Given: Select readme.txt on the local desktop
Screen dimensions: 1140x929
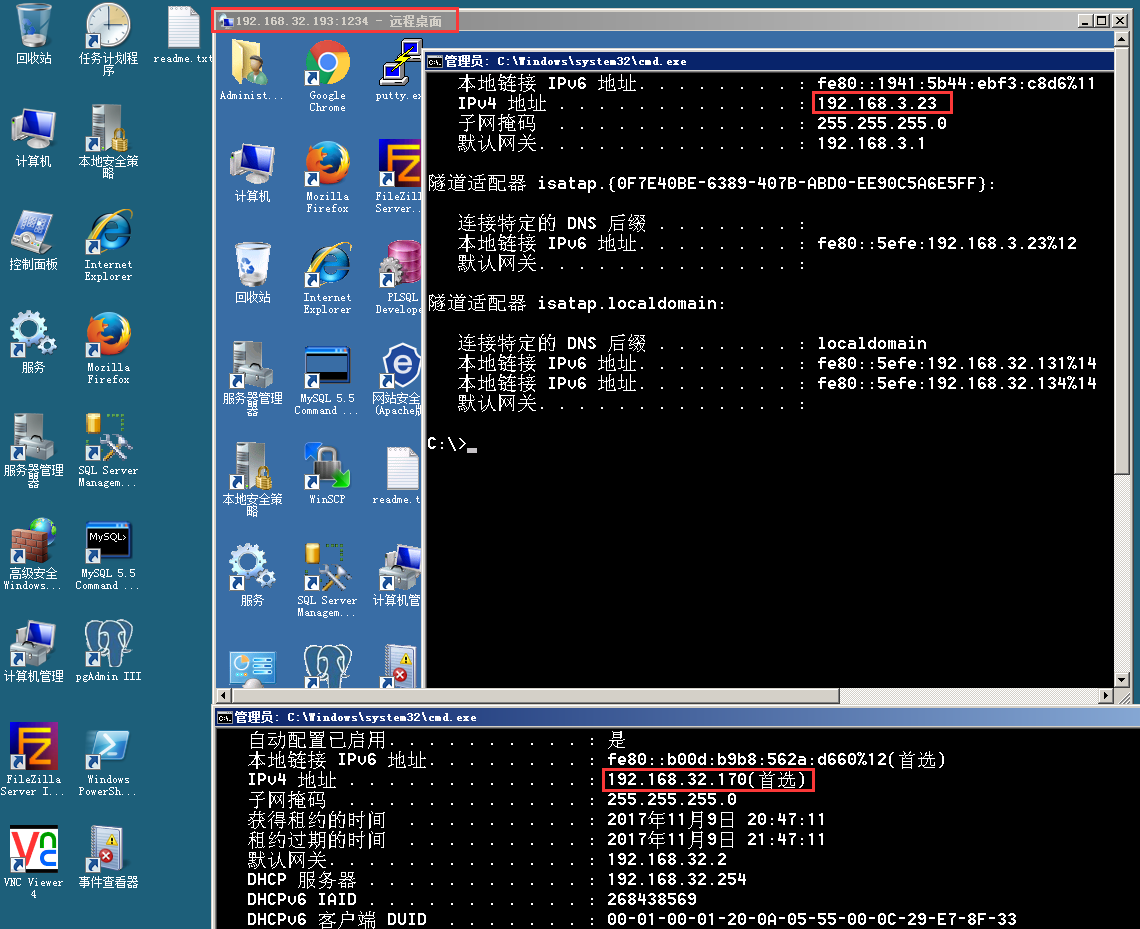Looking at the screenshot, I should tap(183, 35).
